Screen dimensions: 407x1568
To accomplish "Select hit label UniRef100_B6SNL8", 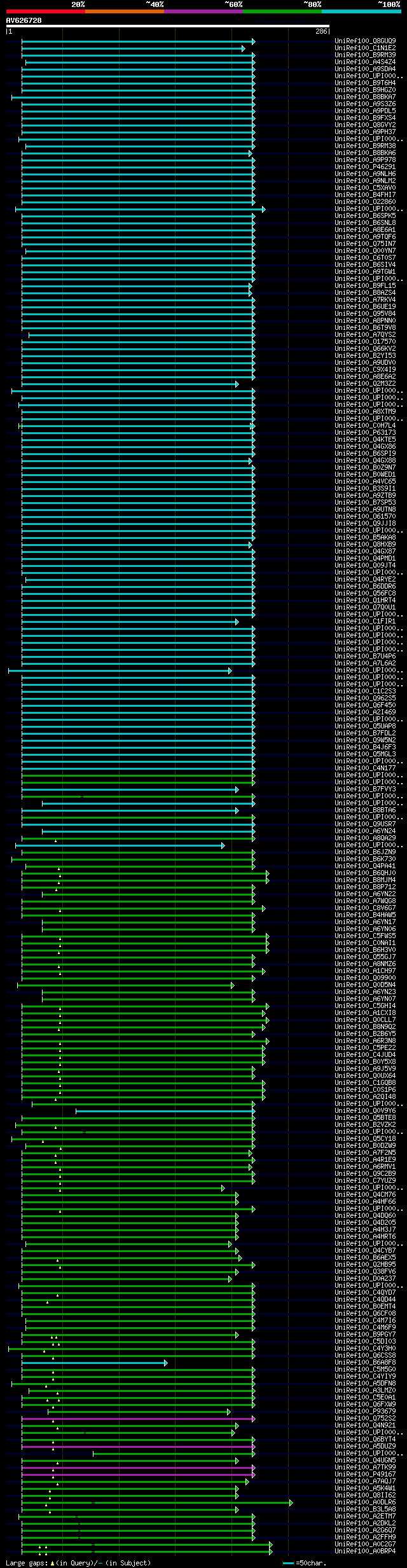I will tap(365, 223).
